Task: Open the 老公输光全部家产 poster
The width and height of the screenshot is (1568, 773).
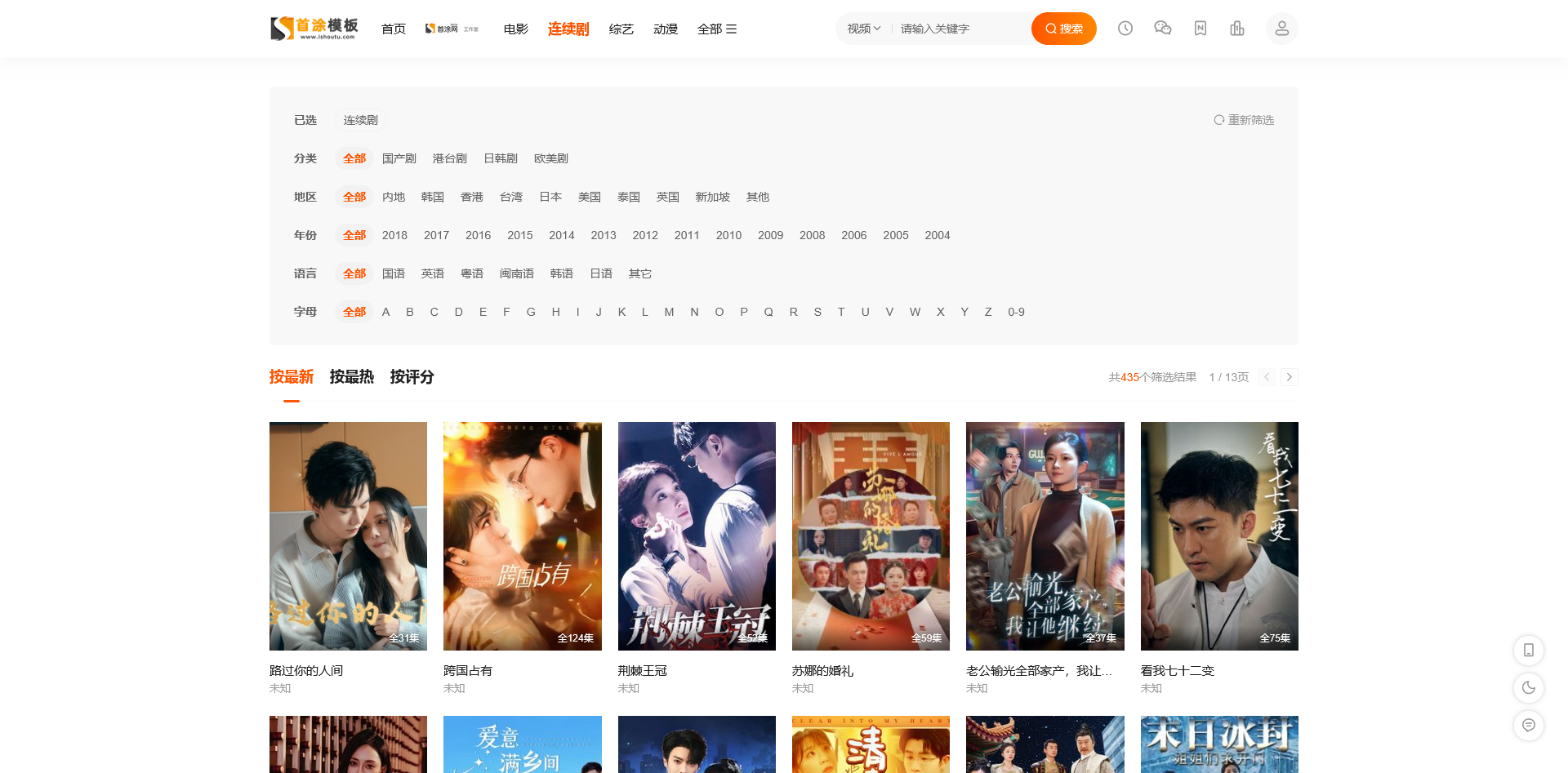Action: pos(1045,536)
